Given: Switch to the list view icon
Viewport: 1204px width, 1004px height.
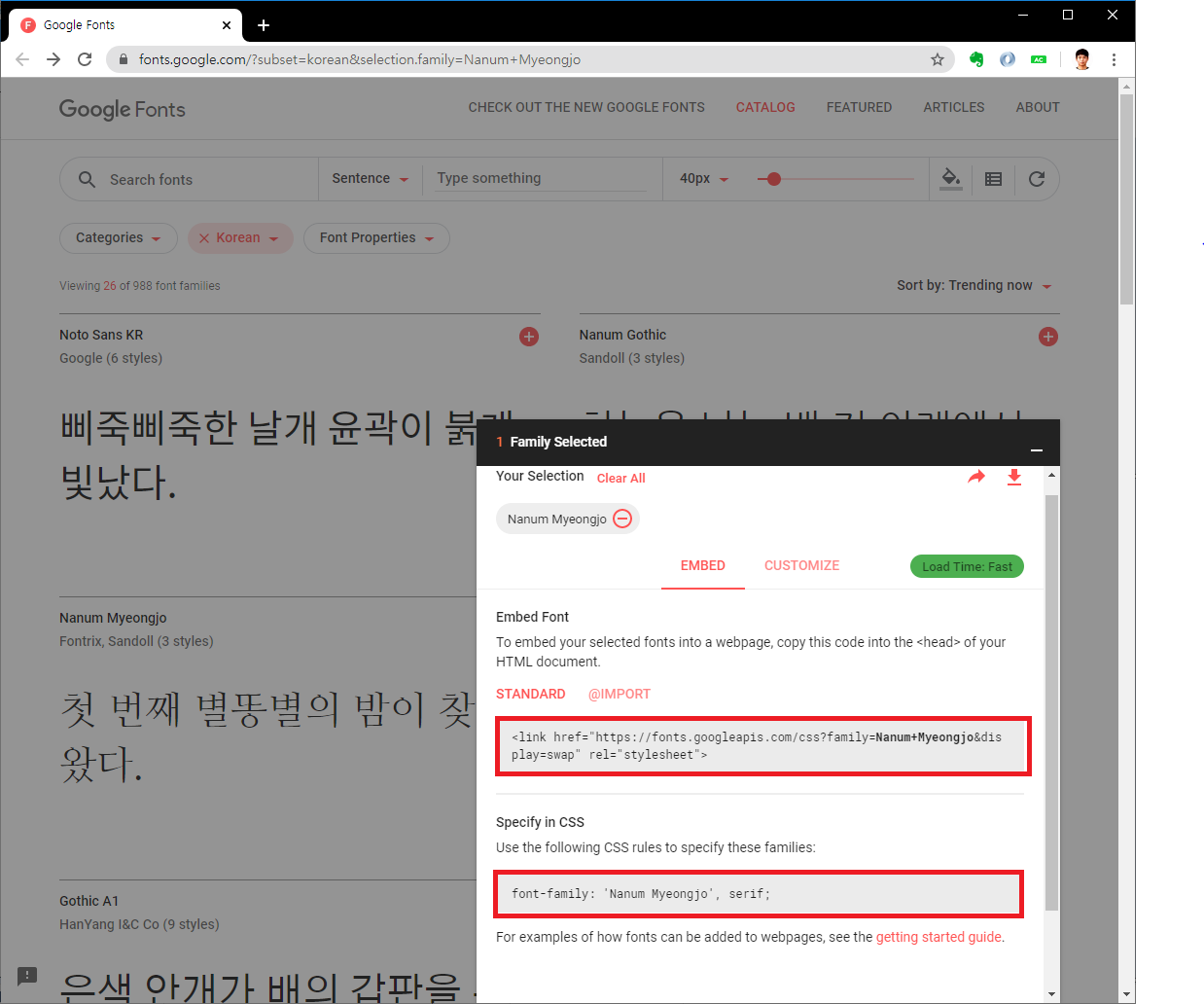Looking at the screenshot, I should pyautogui.click(x=993, y=179).
